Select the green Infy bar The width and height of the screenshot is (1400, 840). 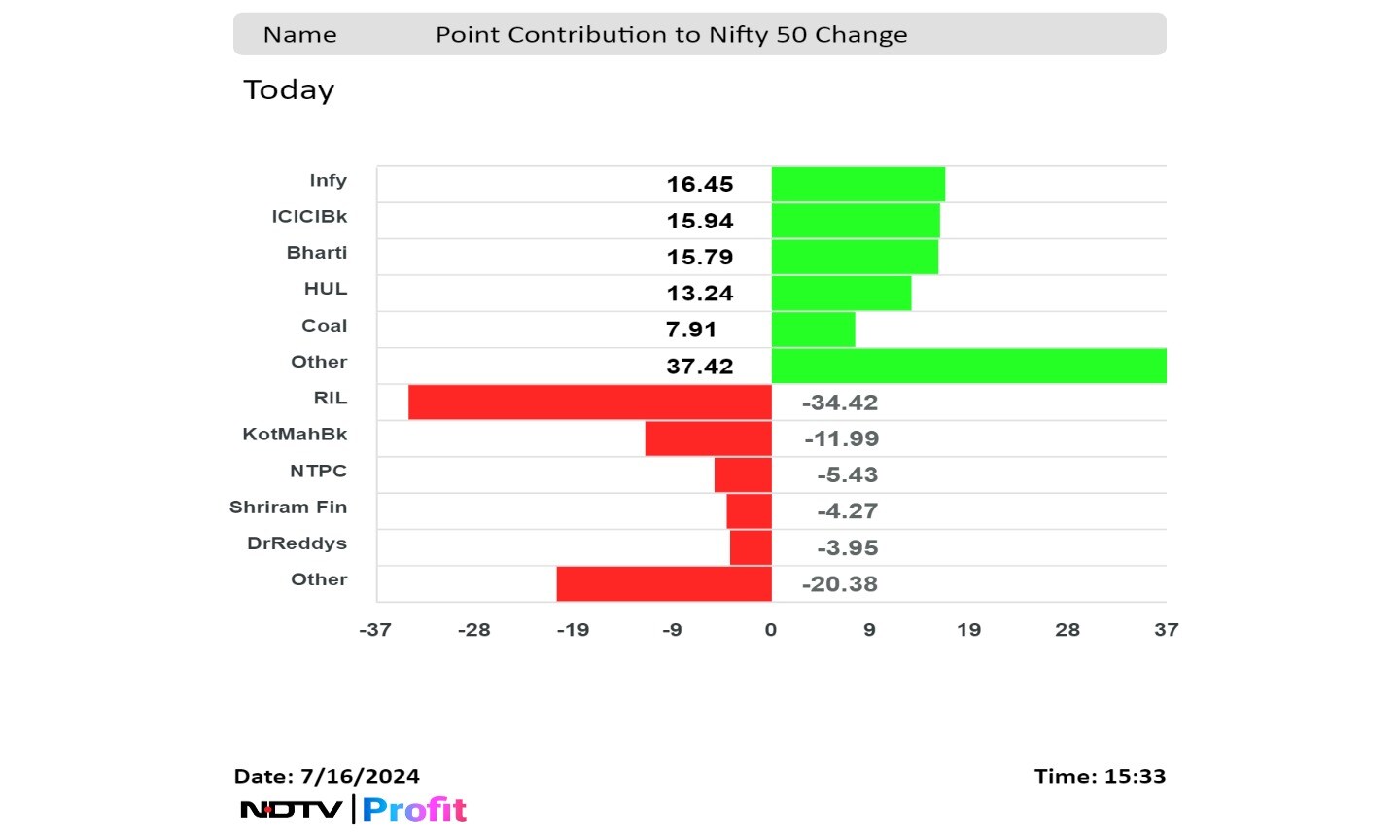pos(857,184)
